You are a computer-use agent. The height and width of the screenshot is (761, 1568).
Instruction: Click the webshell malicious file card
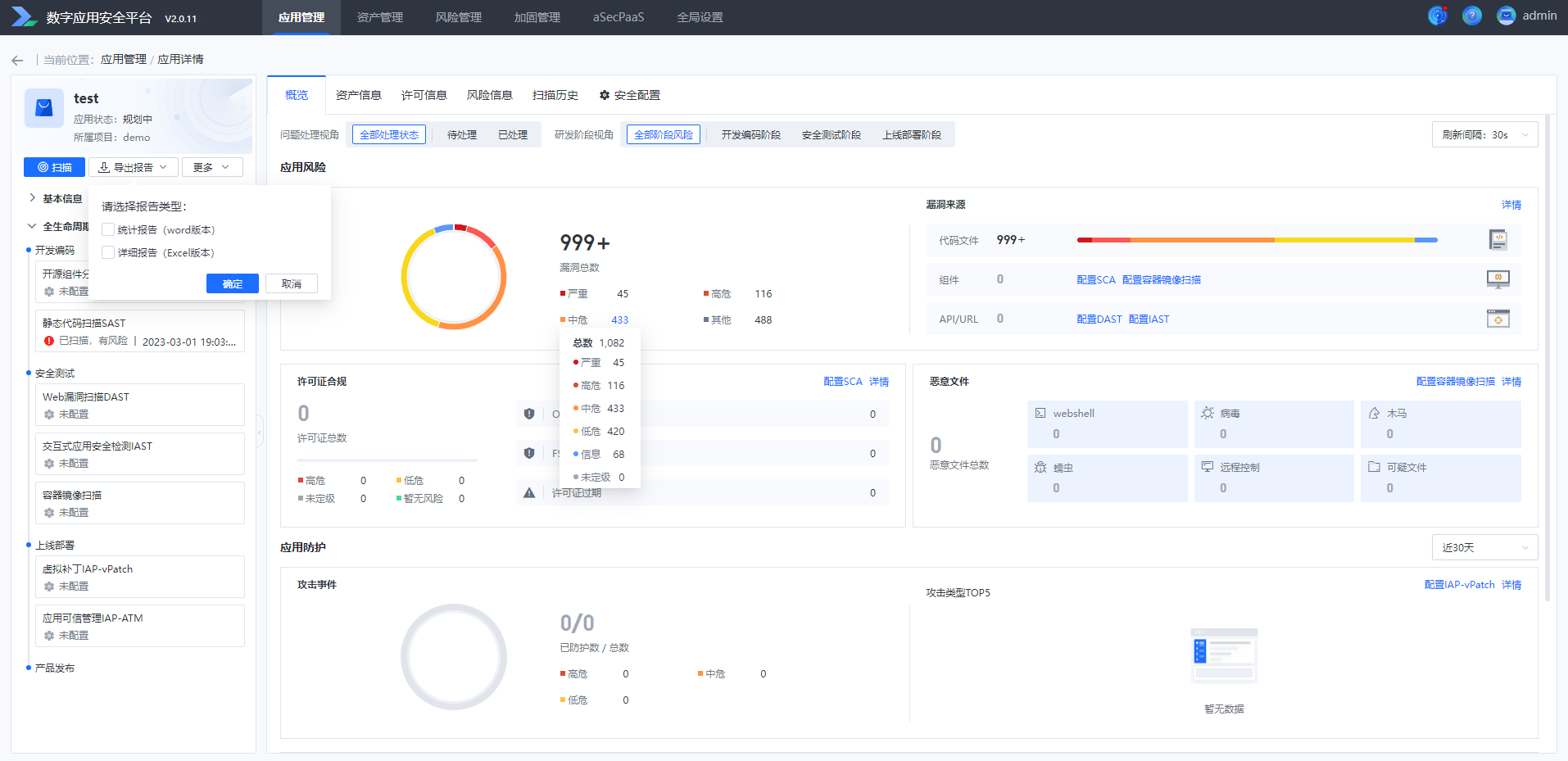coord(1107,424)
